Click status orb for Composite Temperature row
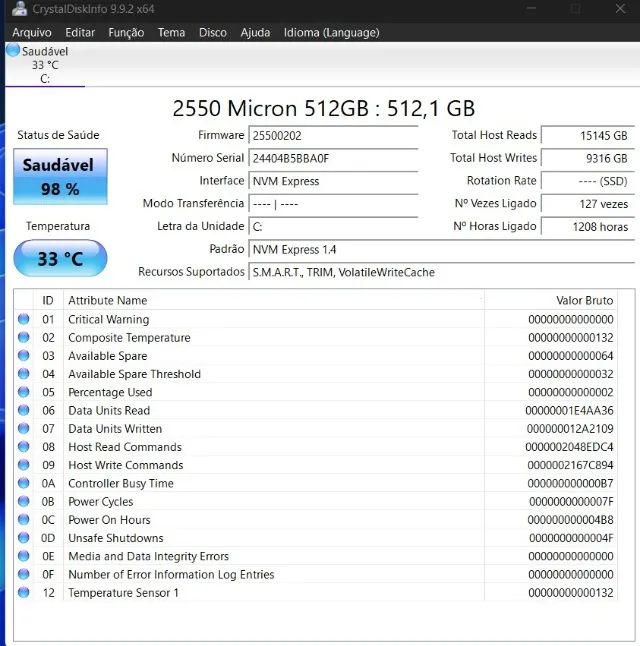The height and width of the screenshot is (646, 640). coord(24,337)
